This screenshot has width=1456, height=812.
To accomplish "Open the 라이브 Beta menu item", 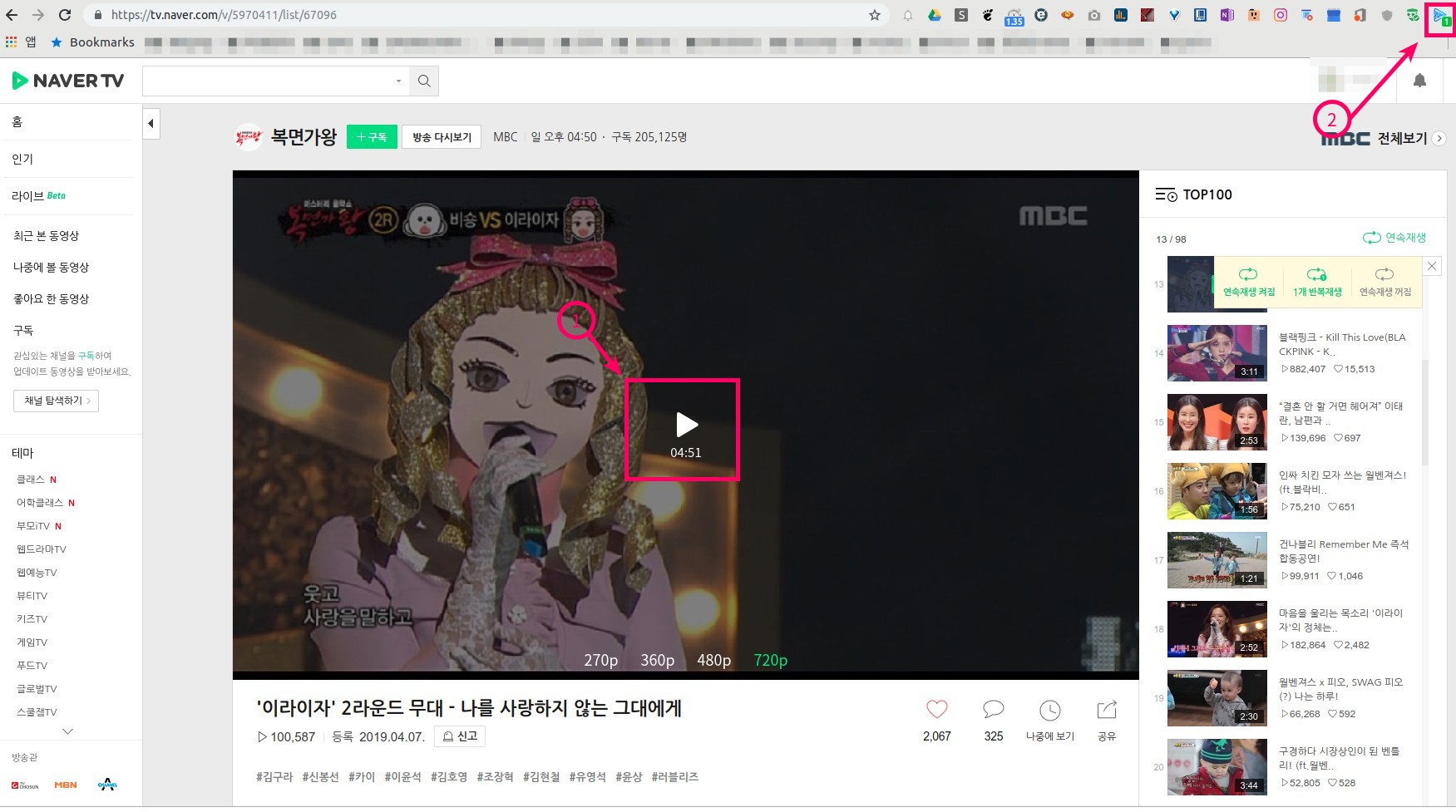I will point(39,196).
